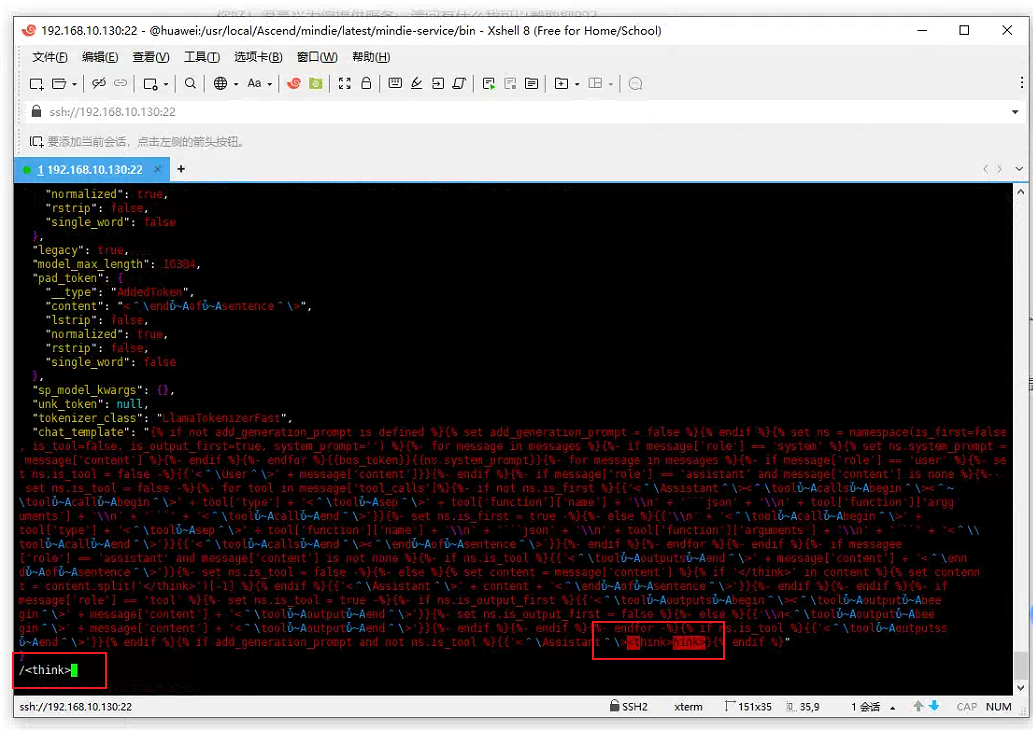Click the keyboard mapping icon
The width and height of the screenshot is (1033, 730).
395,83
